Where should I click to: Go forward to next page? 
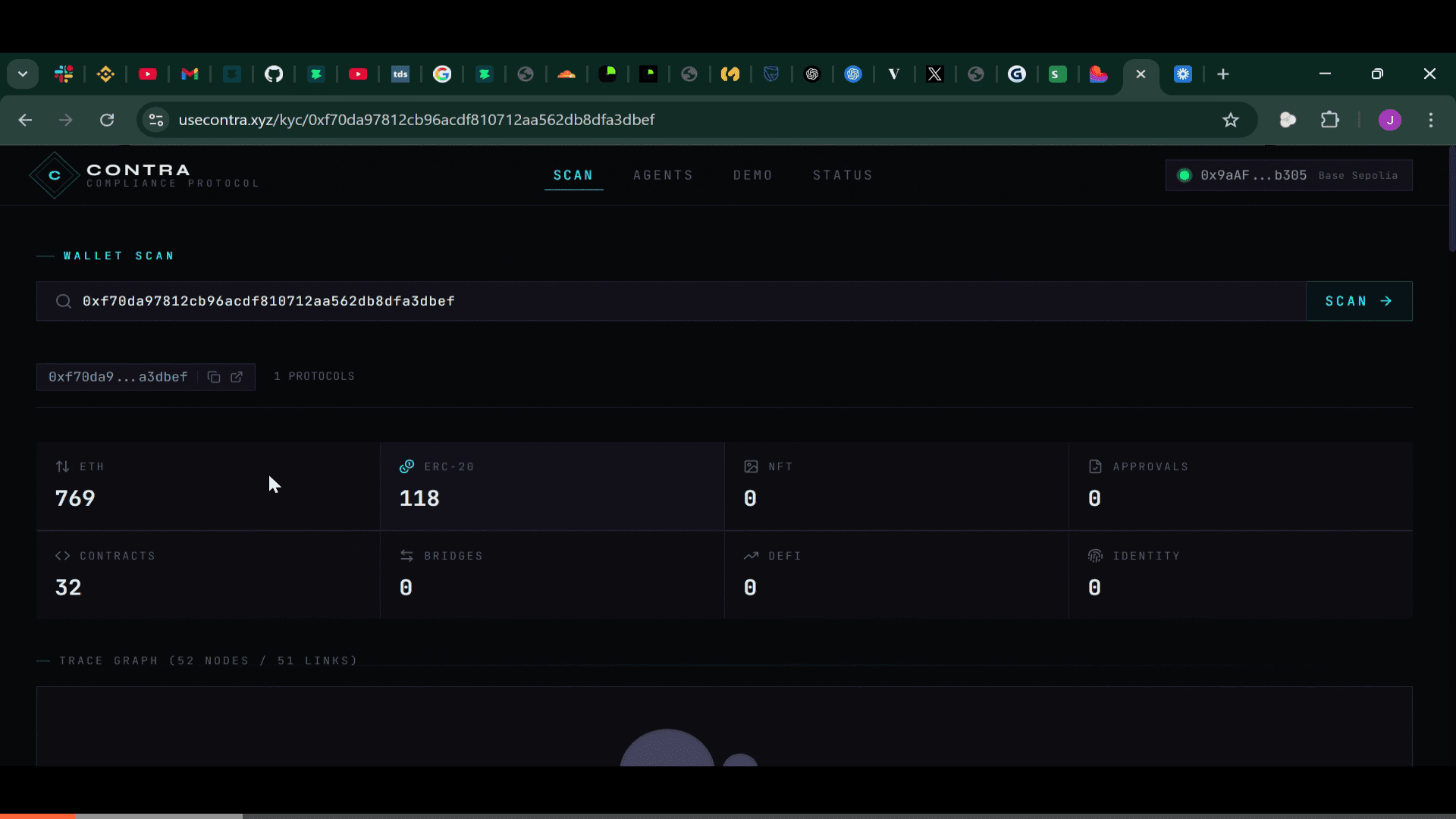pyautogui.click(x=66, y=120)
